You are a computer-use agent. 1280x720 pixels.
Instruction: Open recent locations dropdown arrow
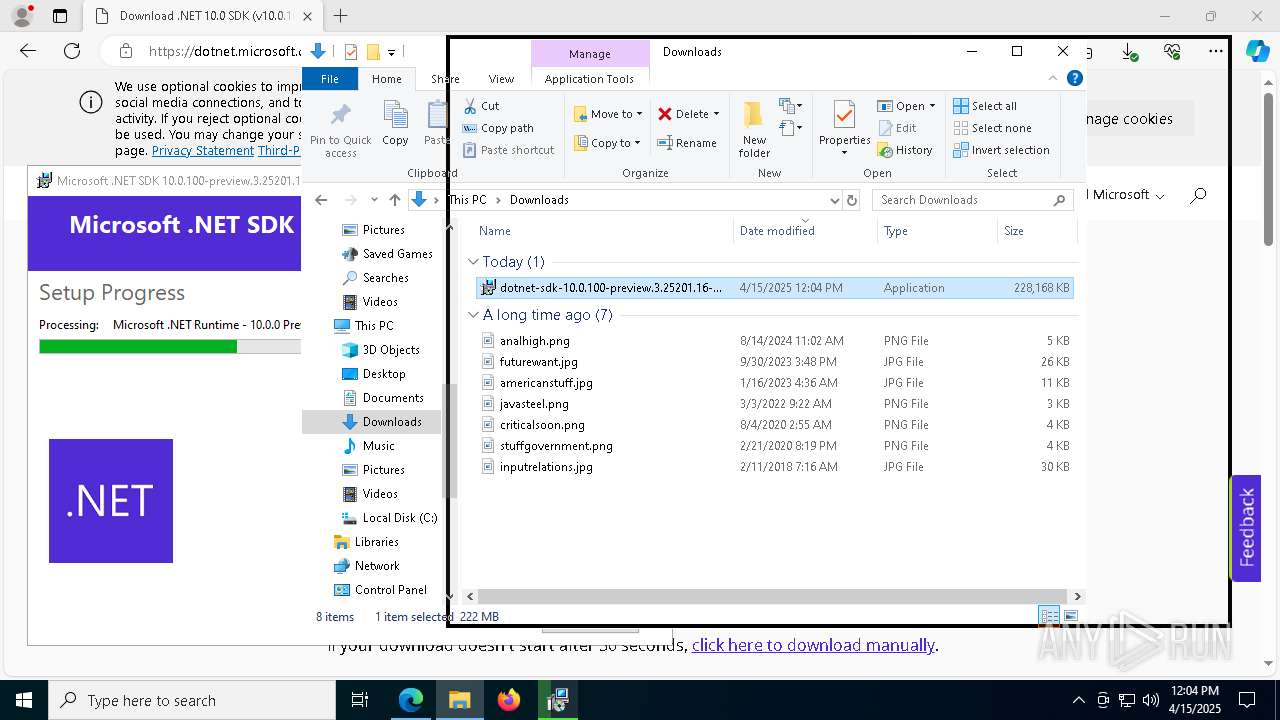(372, 200)
